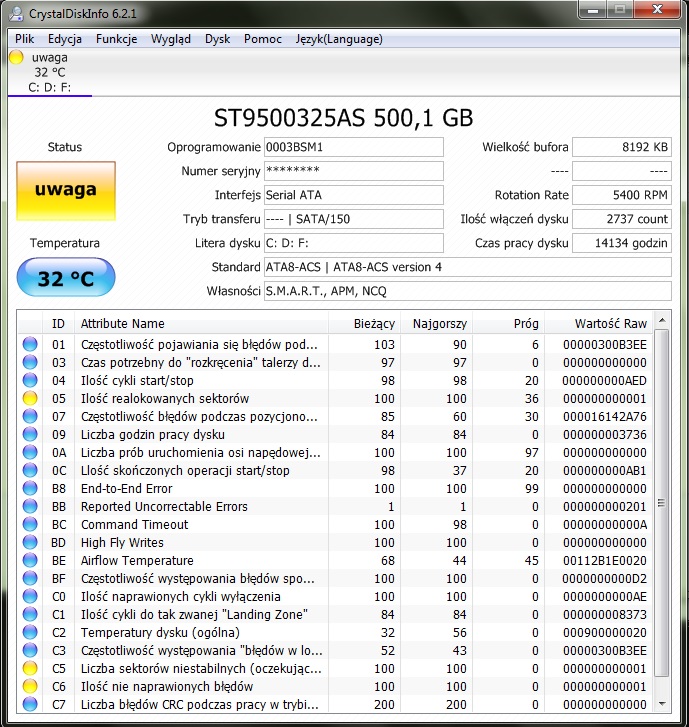Image resolution: width=689 pixels, height=727 pixels.
Task: Click the CrystalDiskInfo title bar app icon
Action: point(16,14)
